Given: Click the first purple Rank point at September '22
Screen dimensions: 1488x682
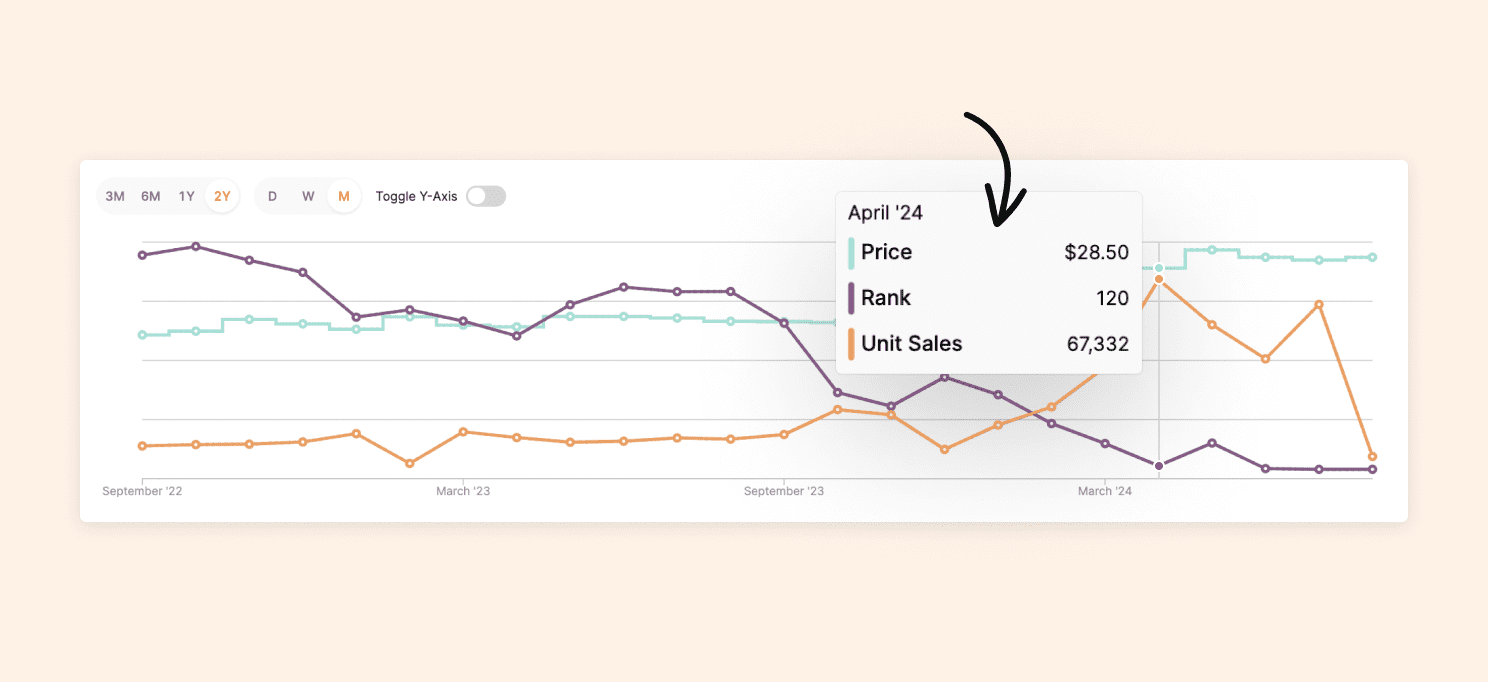Looking at the screenshot, I should click(142, 255).
